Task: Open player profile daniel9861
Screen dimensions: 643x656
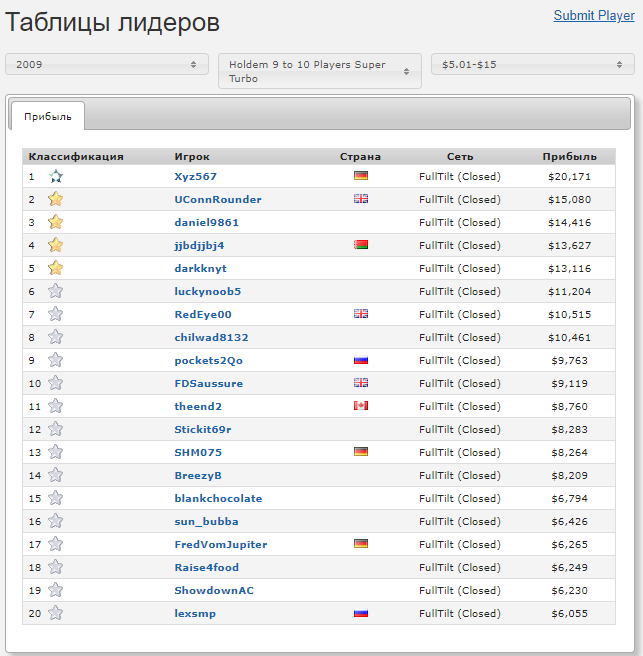Action: coord(206,223)
